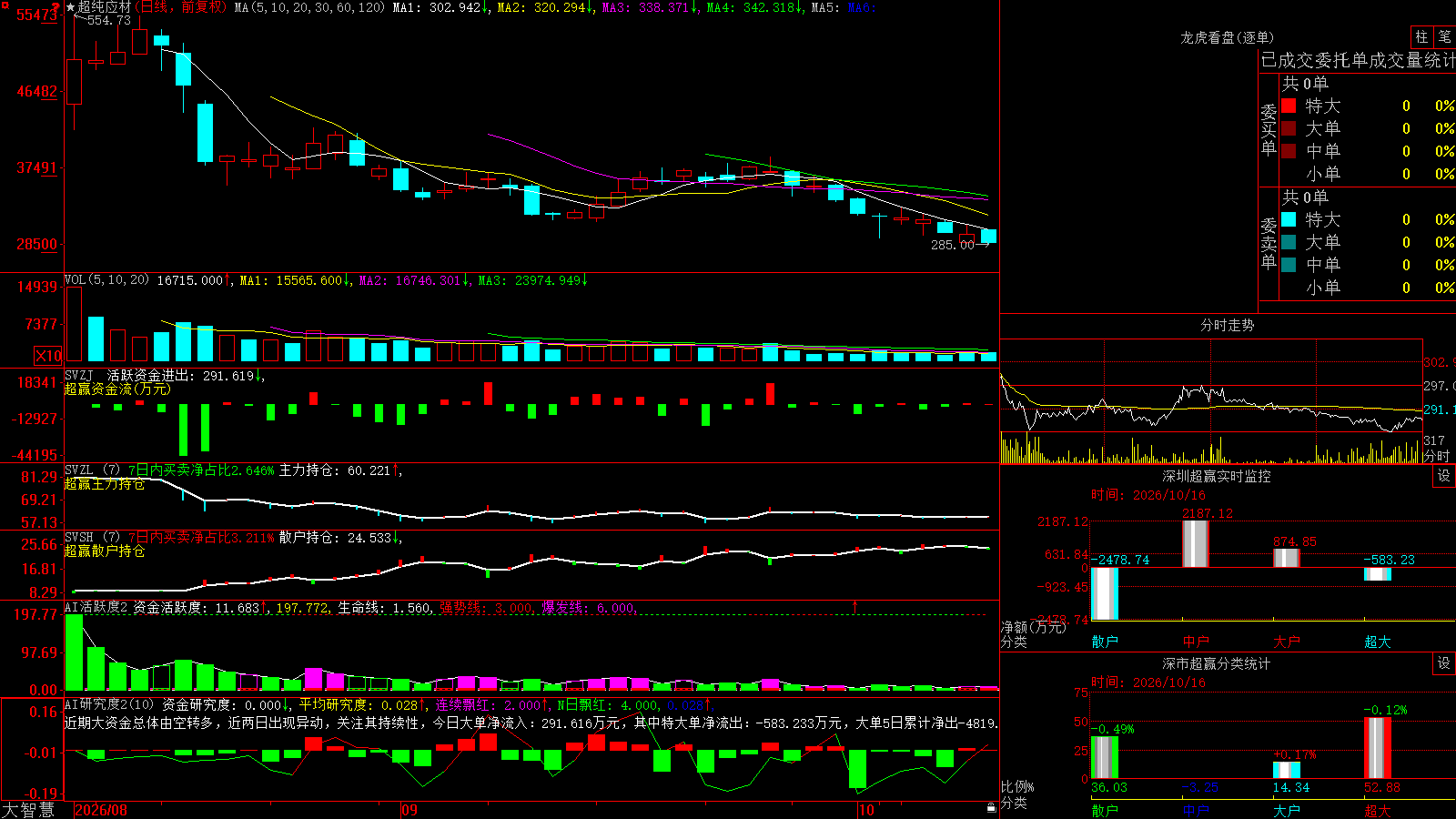The image size is (1456, 819).
Task: Click the dark red 大单 swatch under 委买单
Action: coord(1289,128)
